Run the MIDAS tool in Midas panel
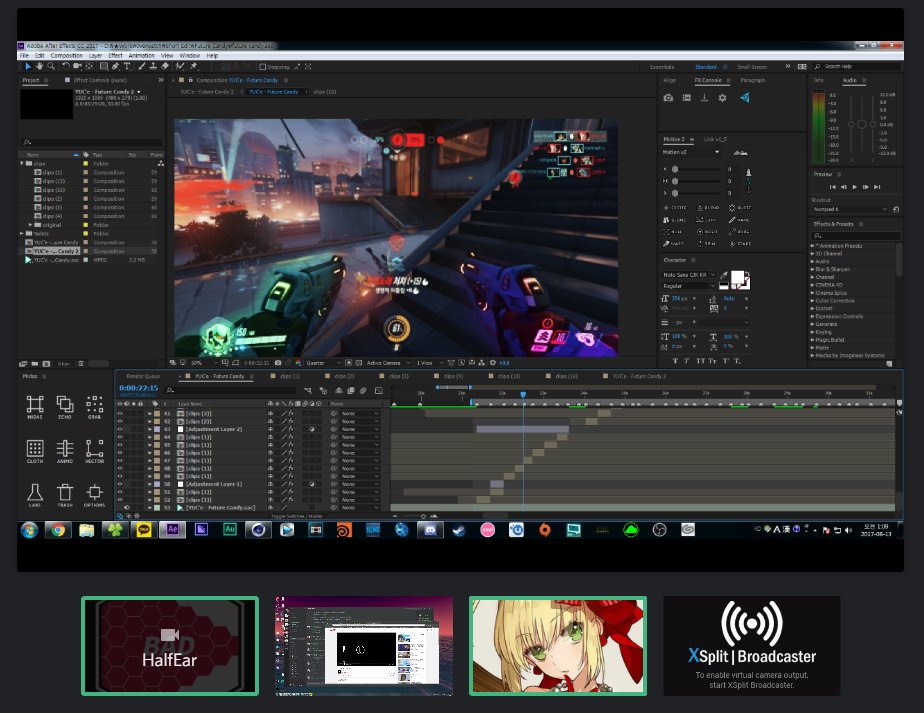Viewport: 924px width, 713px height. click(x=35, y=407)
